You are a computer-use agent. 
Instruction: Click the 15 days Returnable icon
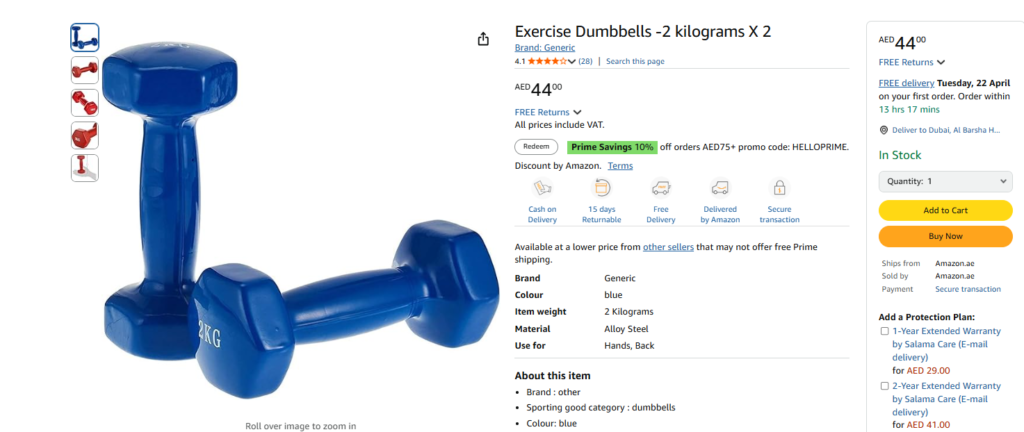(x=601, y=188)
